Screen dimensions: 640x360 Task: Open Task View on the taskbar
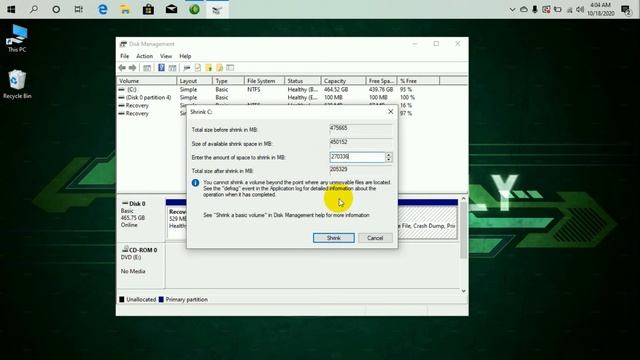78,9
